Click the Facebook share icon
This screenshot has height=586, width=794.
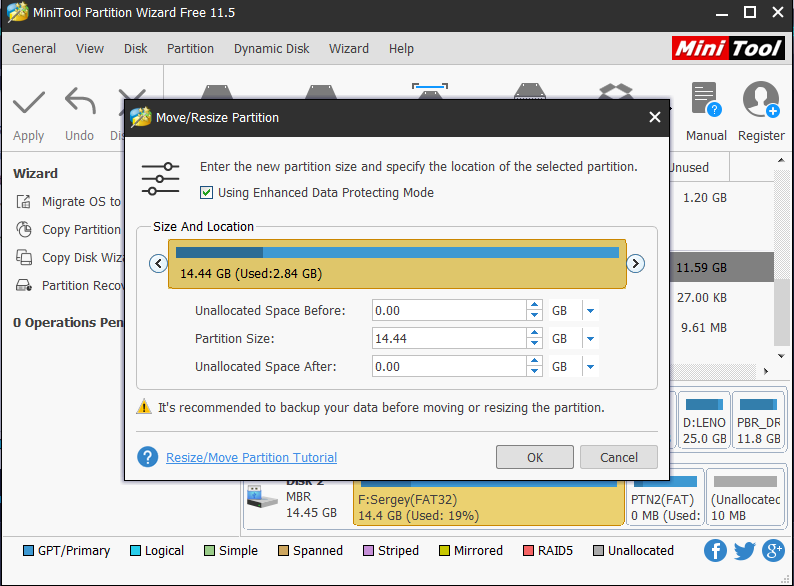[x=715, y=551]
